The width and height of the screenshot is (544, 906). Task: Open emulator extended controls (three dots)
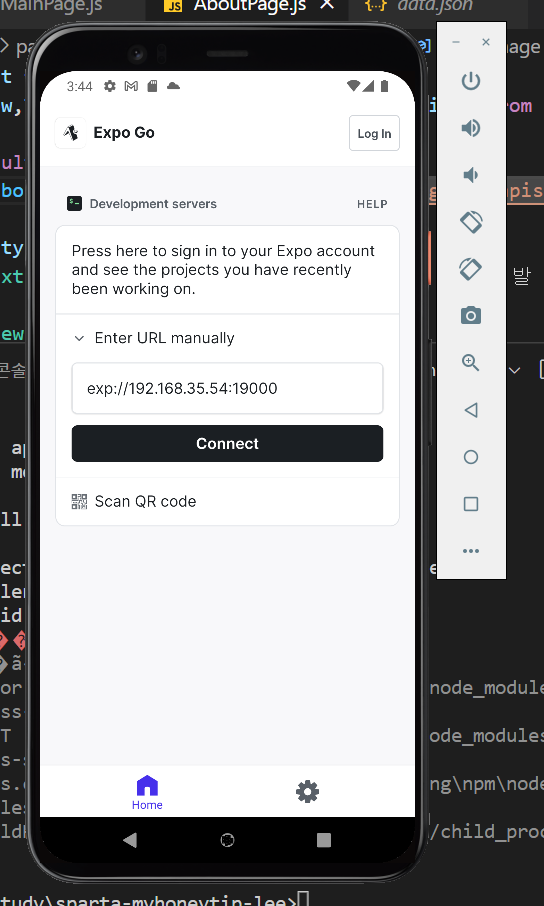[471, 551]
